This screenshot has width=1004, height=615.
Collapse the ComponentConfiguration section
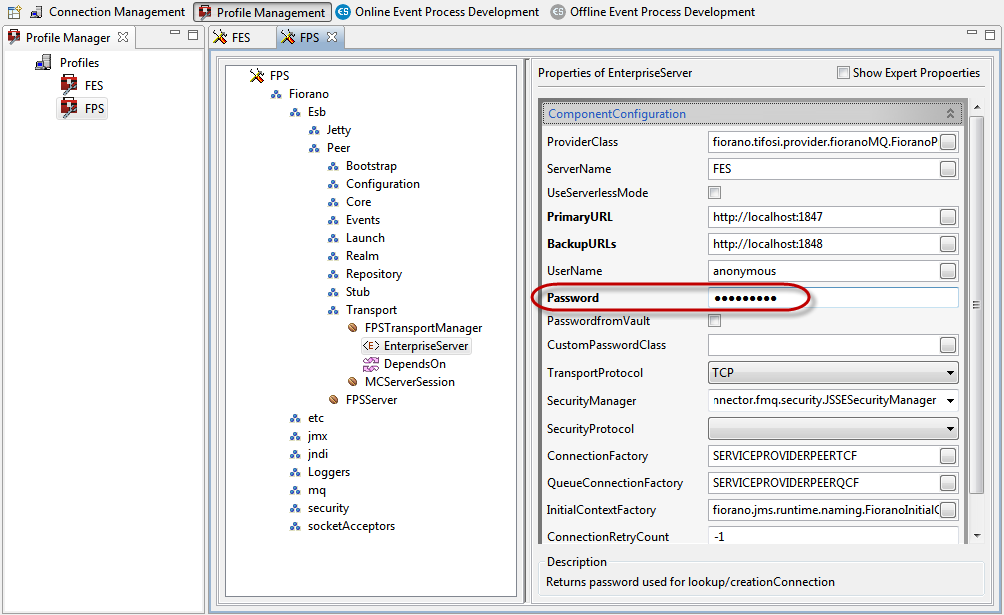950,114
